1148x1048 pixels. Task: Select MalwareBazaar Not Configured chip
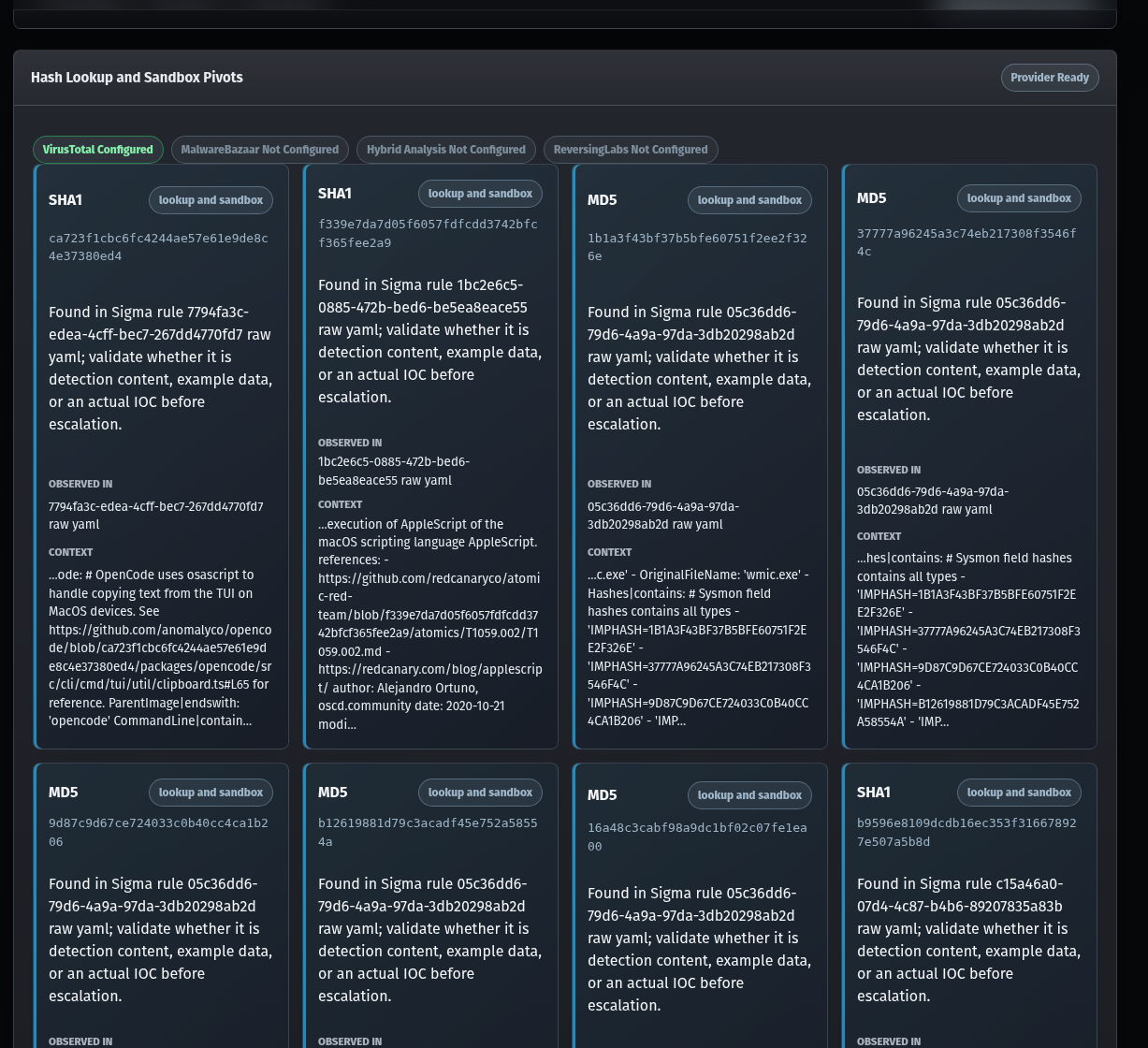pyautogui.click(x=260, y=150)
